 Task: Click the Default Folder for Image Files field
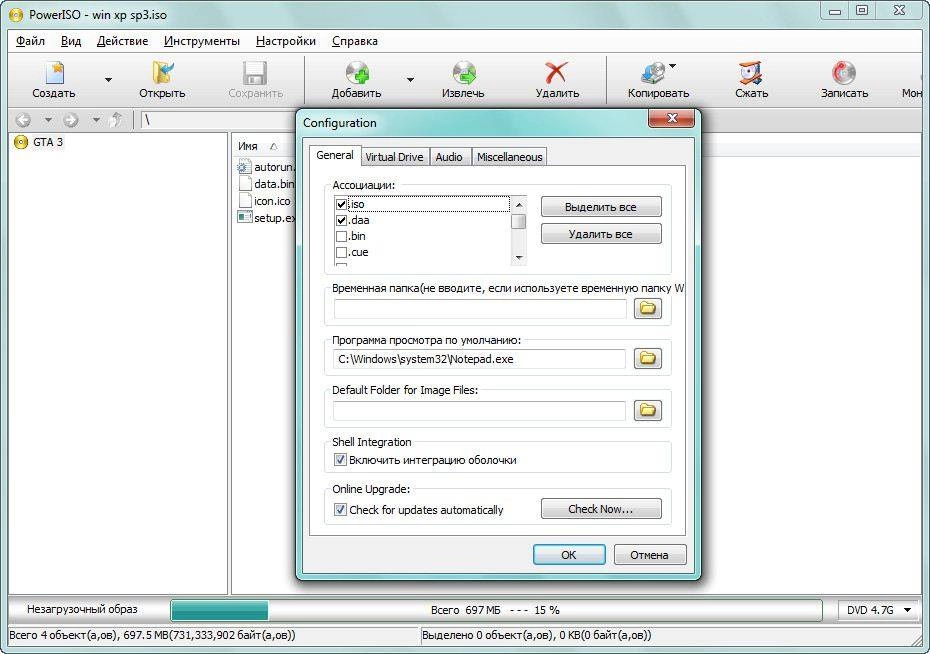pos(480,410)
